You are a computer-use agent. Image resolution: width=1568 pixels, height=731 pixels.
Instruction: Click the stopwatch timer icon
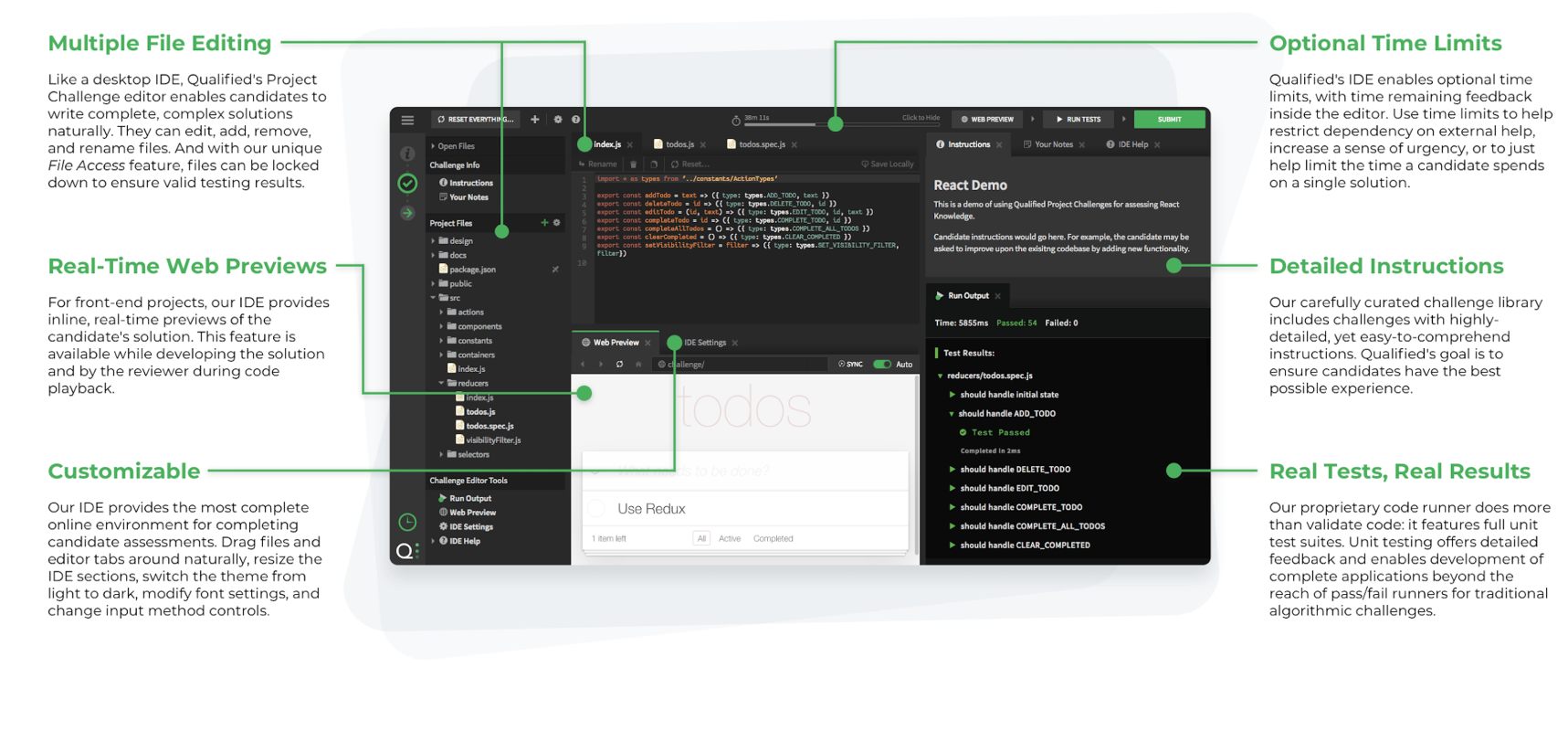tap(736, 120)
